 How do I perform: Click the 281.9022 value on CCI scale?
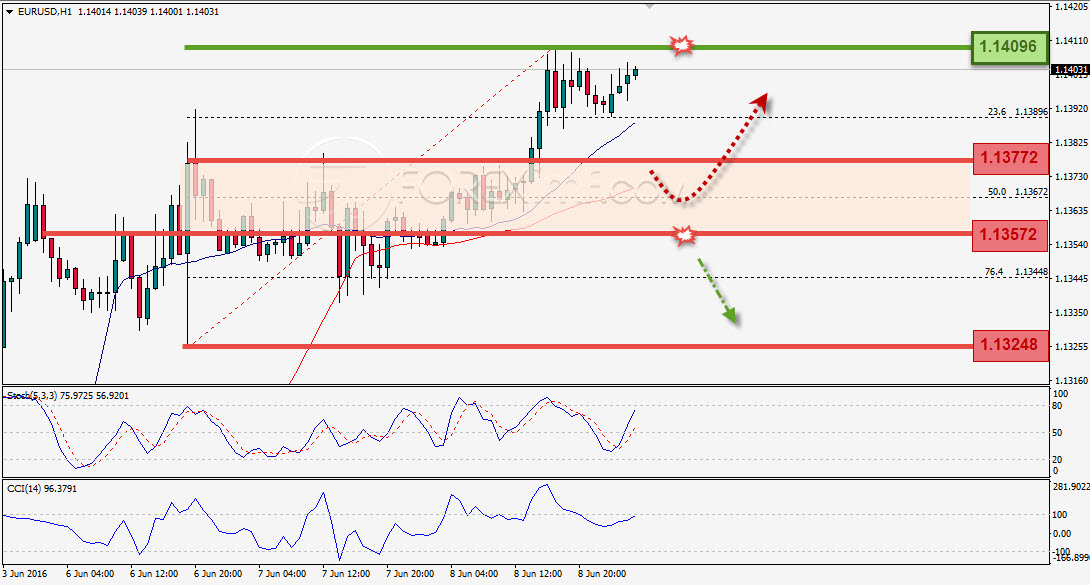(x=1071, y=487)
